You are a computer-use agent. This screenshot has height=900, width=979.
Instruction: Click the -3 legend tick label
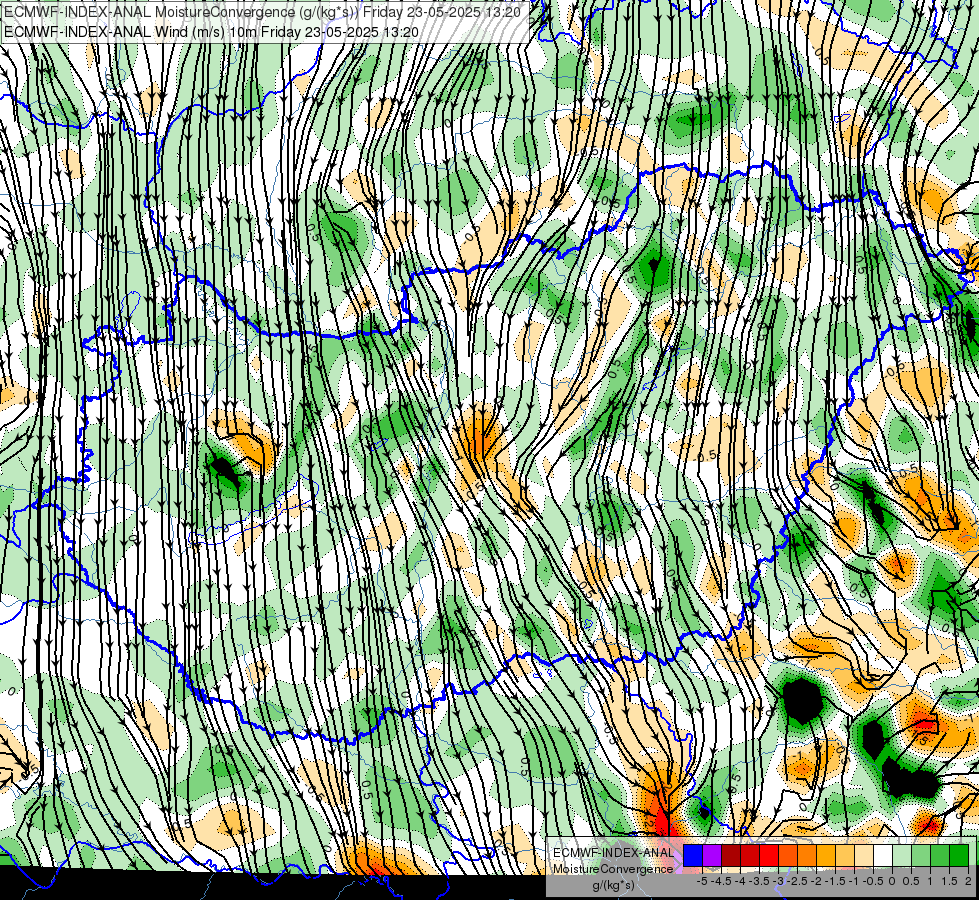pos(778,881)
